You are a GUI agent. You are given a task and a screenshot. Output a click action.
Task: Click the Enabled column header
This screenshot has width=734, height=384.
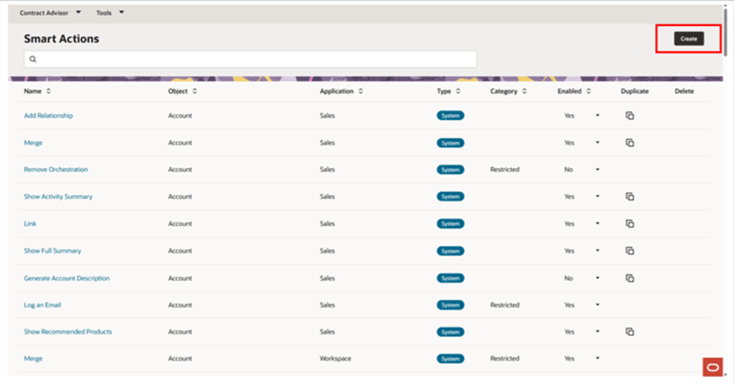coord(569,91)
